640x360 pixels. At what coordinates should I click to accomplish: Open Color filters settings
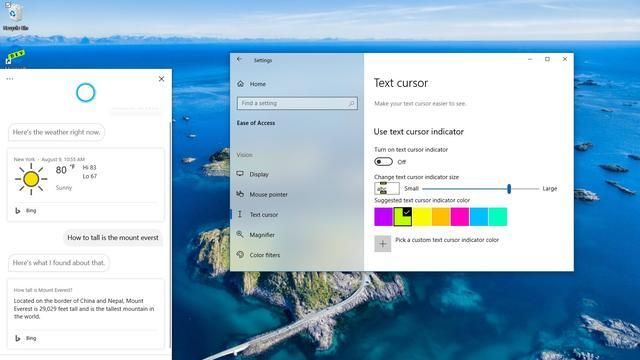pos(258,255)
